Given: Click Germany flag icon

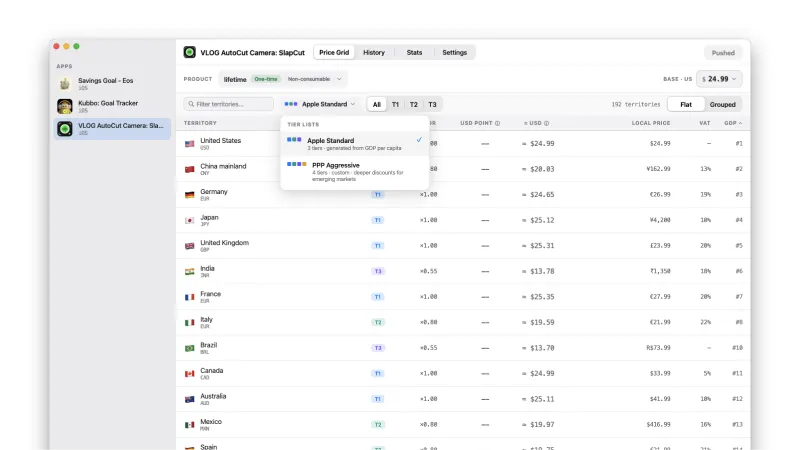Looking at the screenshot, I should (x=190, y=195).
